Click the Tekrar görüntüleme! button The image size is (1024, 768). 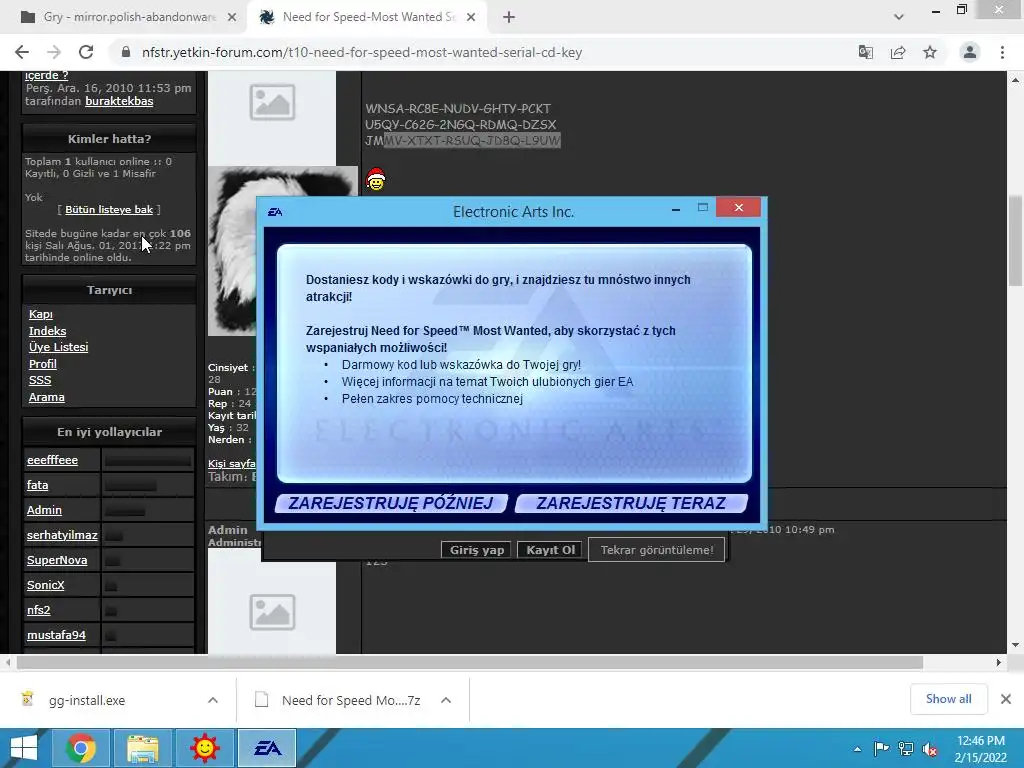click(656, 550)
